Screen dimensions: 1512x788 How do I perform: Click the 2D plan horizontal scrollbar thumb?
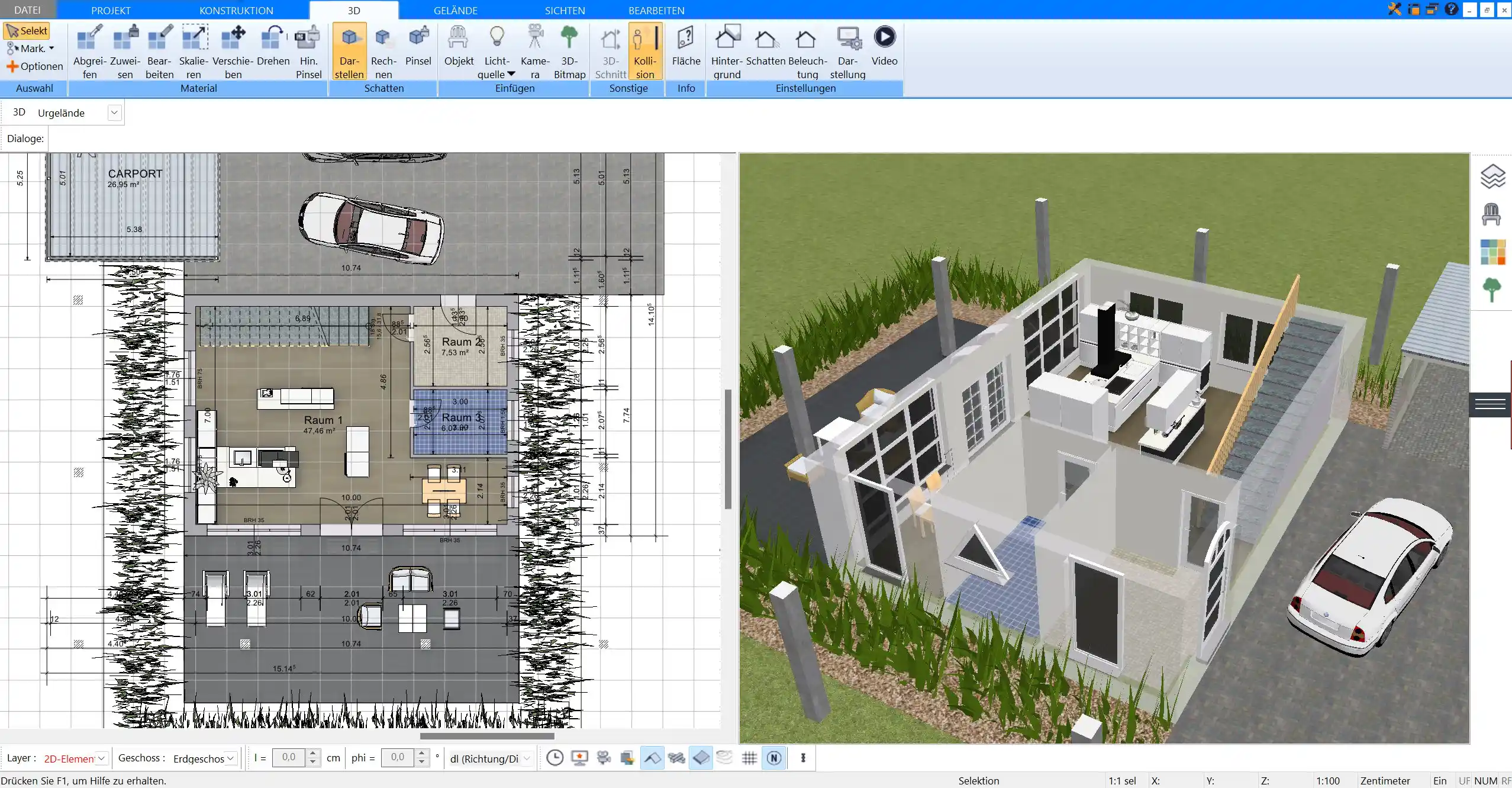tap(487, 736)
